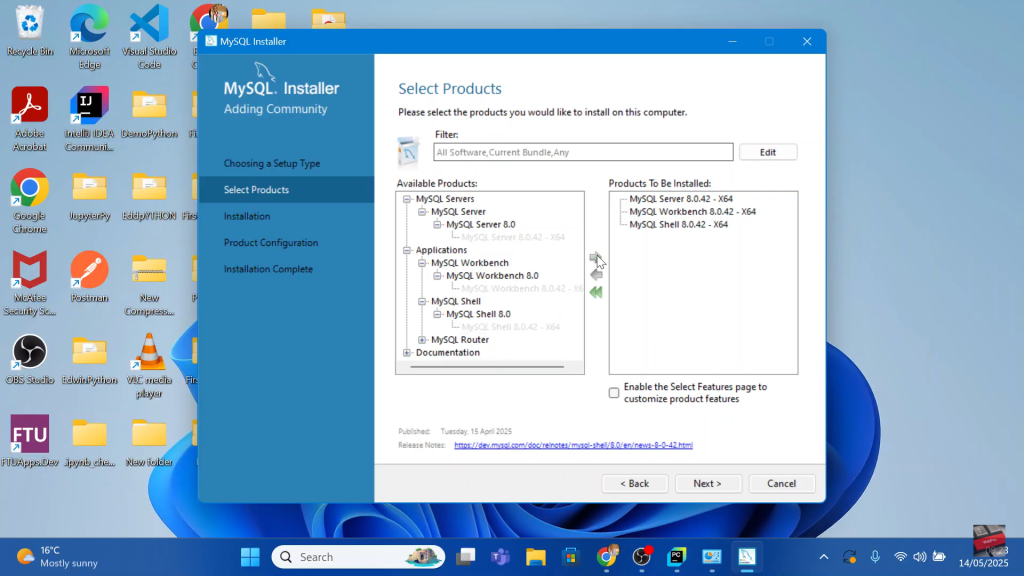Click the green add-product right arrow
1024x576 pixels.
(x=596, y=257)
